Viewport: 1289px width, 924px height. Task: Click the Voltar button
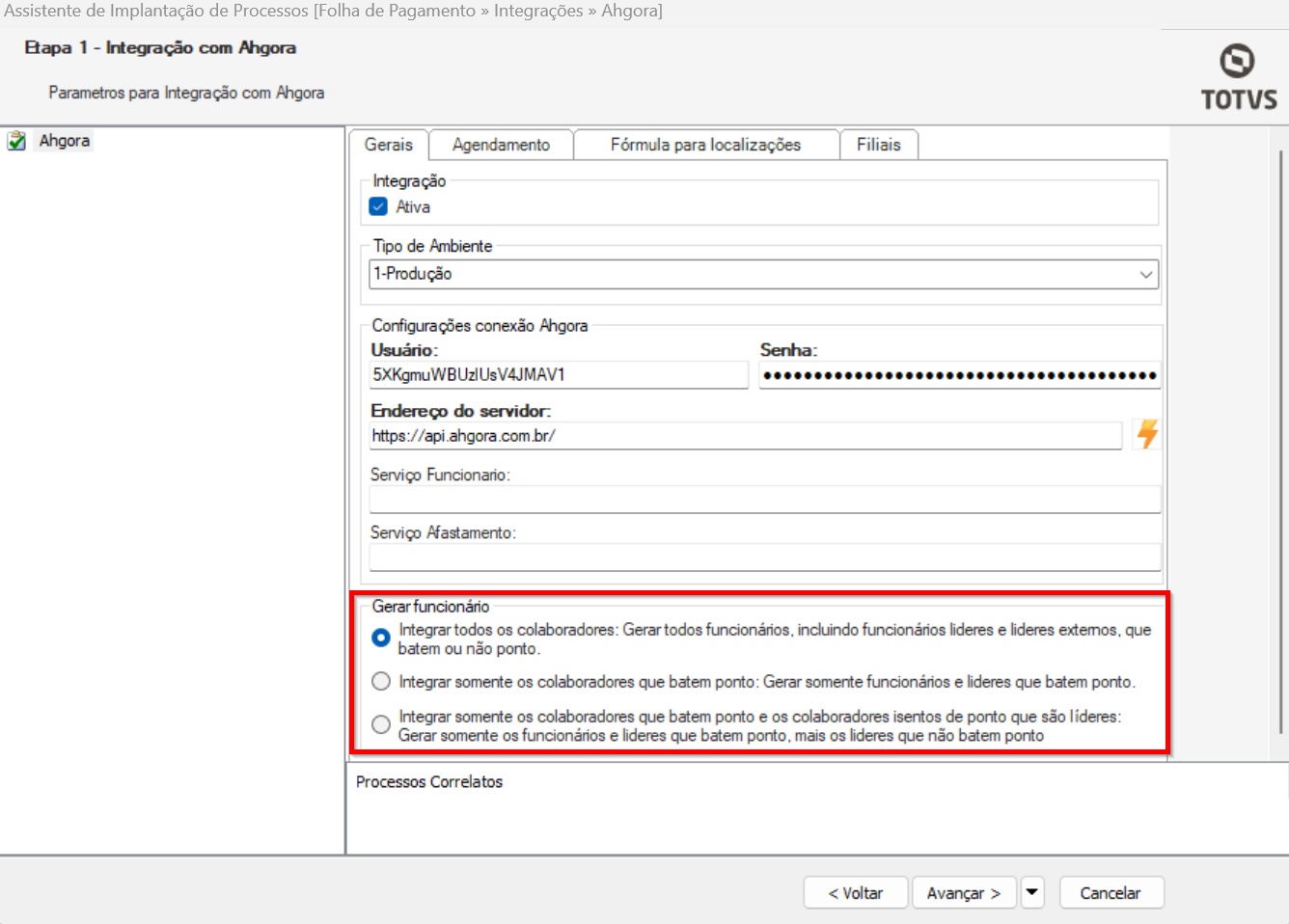point(856,892)
